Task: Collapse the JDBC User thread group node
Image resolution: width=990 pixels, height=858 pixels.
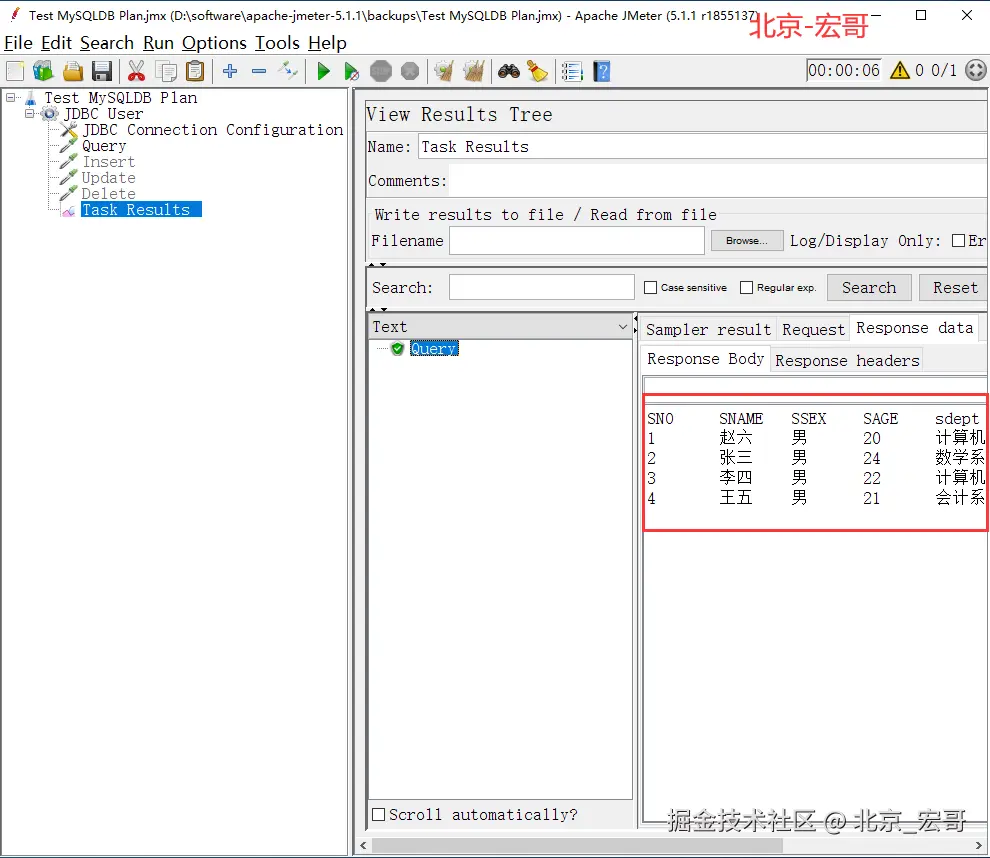Action: (29, 114)
